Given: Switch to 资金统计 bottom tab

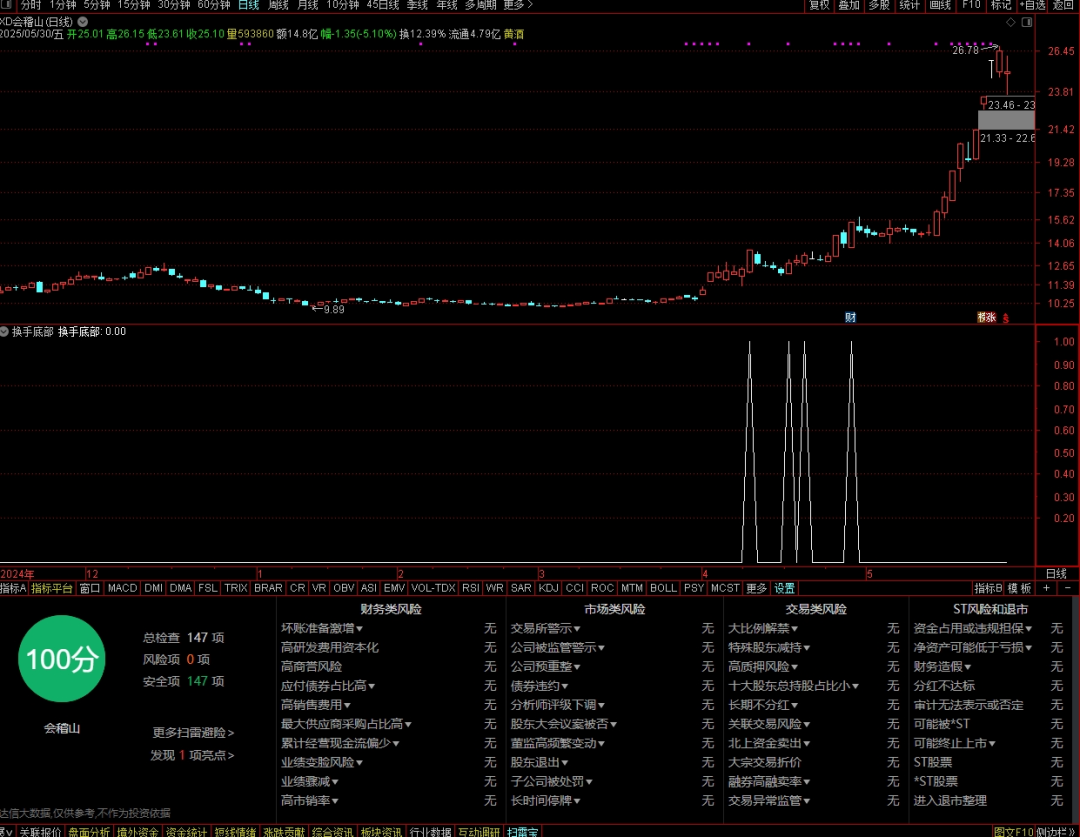Looking at the screenshot, I should coord(186,831).
